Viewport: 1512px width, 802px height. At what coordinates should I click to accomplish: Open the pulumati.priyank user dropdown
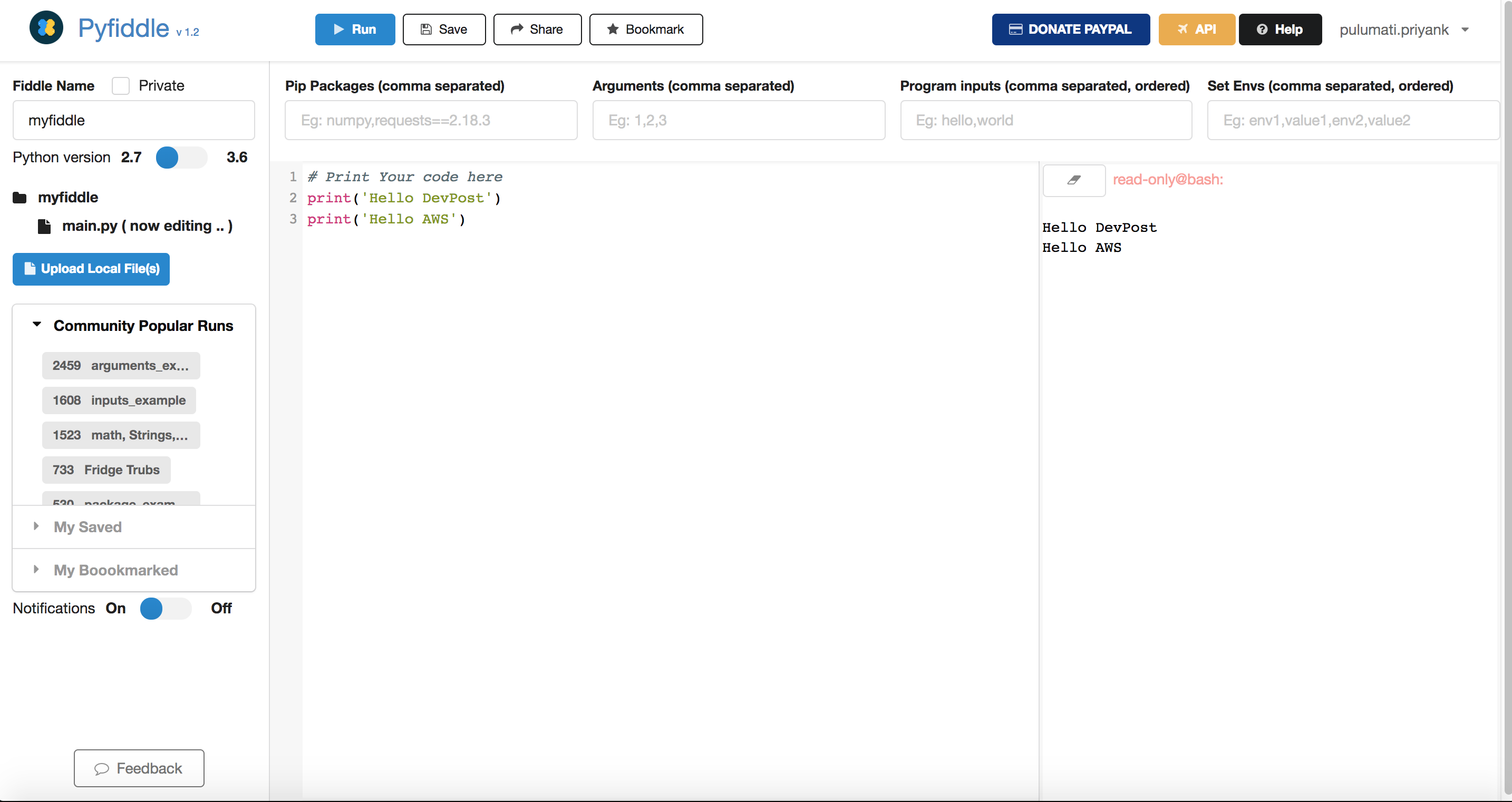click(x=1403, y=30)
